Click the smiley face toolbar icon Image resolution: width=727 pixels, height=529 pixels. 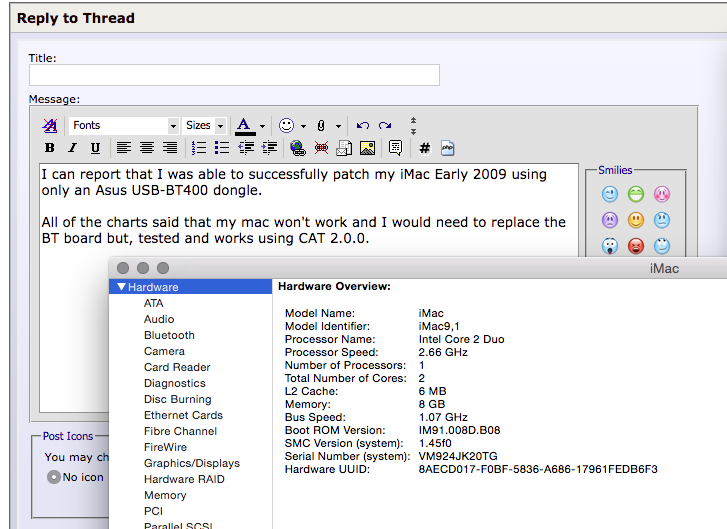[287, 125]
